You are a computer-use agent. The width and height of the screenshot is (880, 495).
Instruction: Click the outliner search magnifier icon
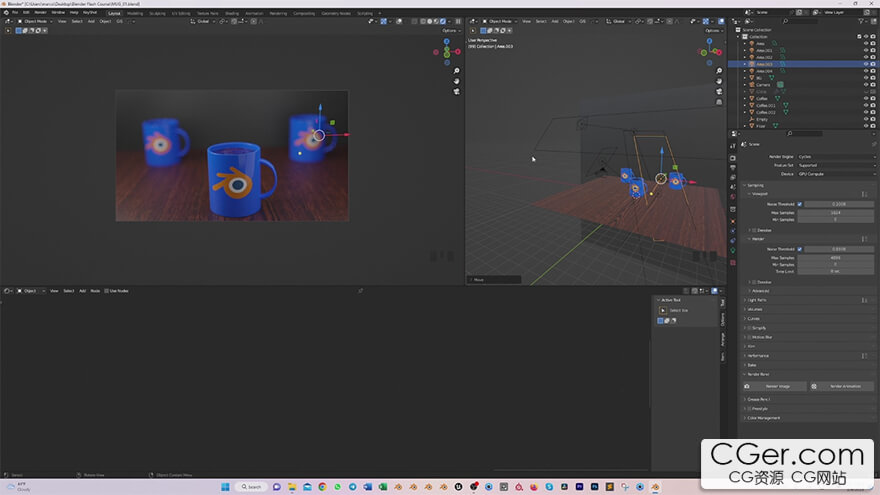[785, 21]
